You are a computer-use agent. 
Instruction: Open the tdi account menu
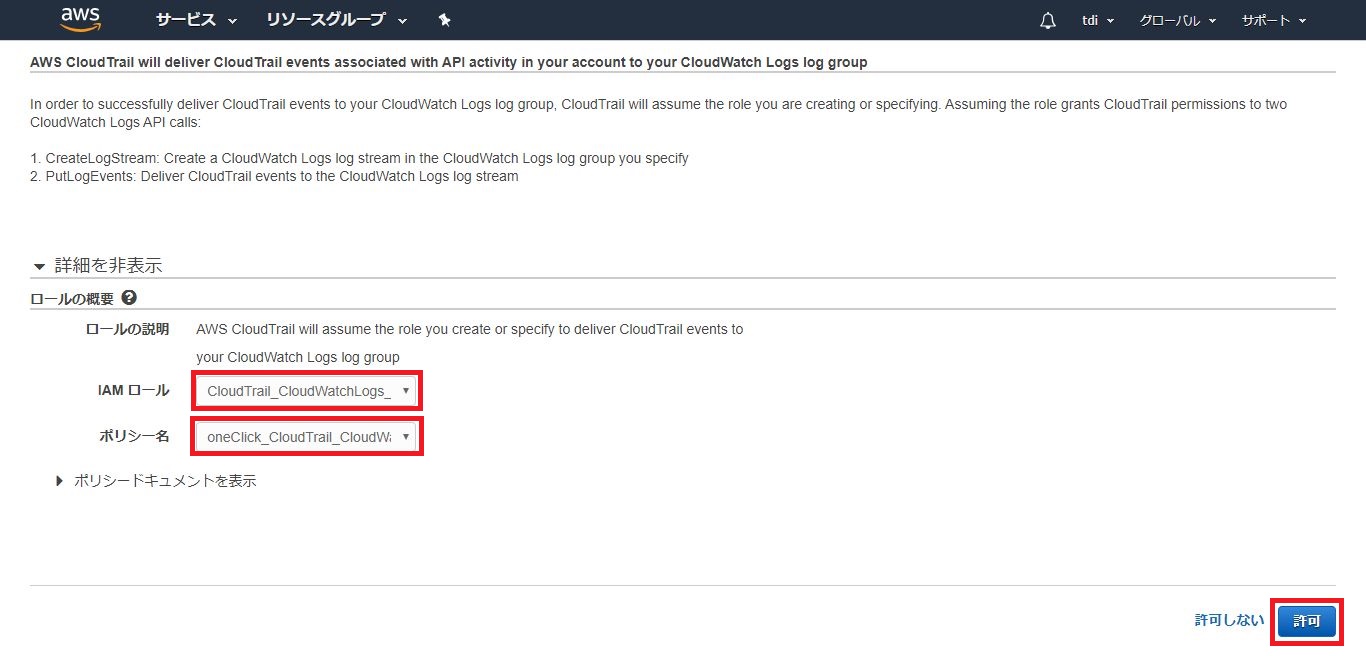click(x=1097, y=20)
